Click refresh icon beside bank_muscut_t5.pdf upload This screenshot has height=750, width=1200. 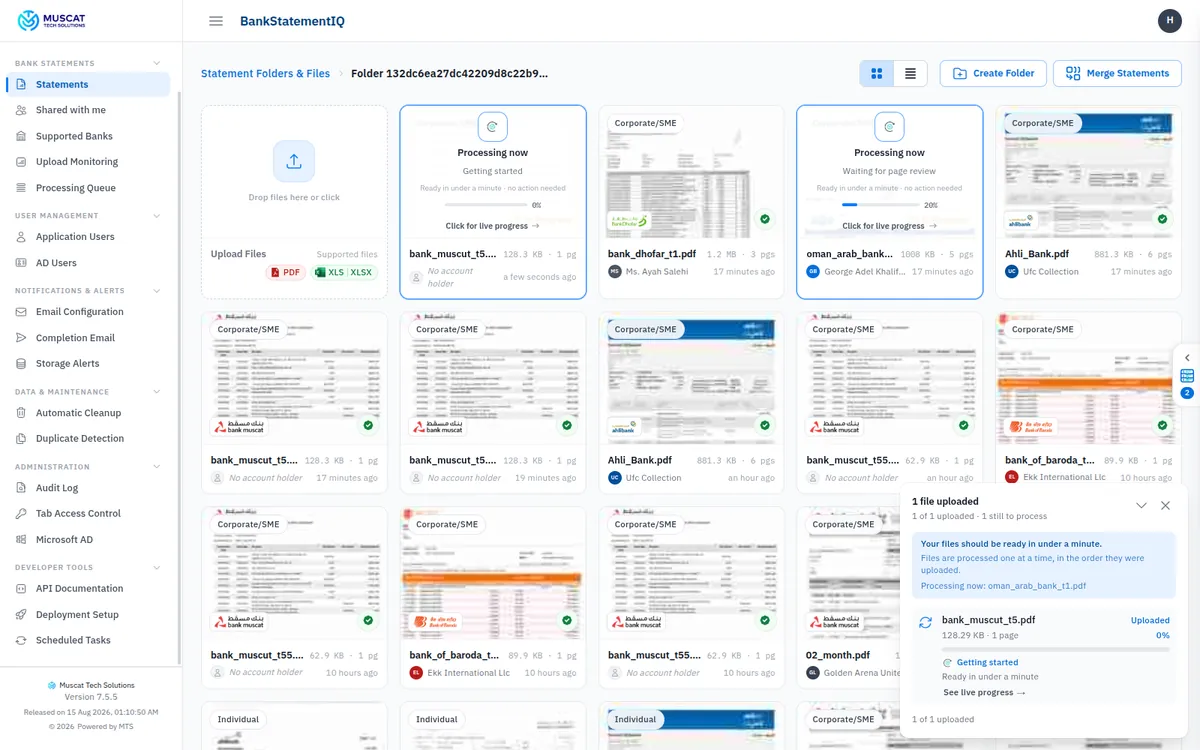point(925,622)
